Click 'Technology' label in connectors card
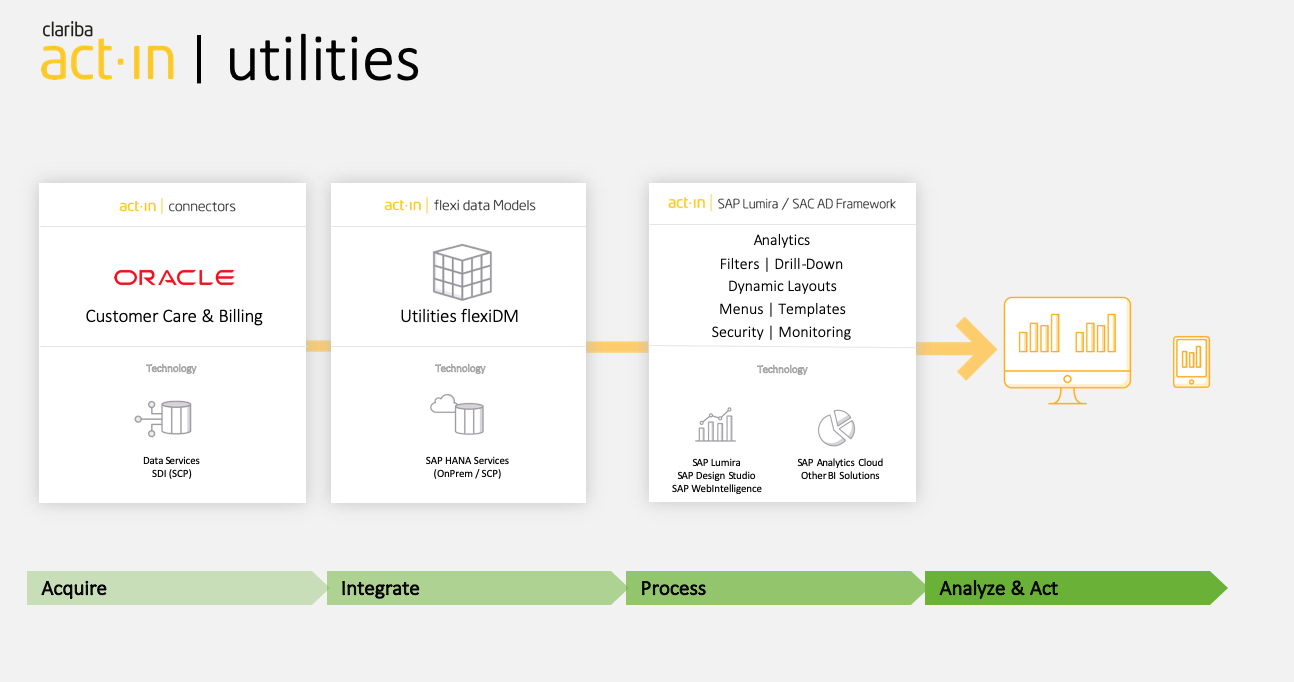This screenshot has height=682, width=1294. coord(171,368)
